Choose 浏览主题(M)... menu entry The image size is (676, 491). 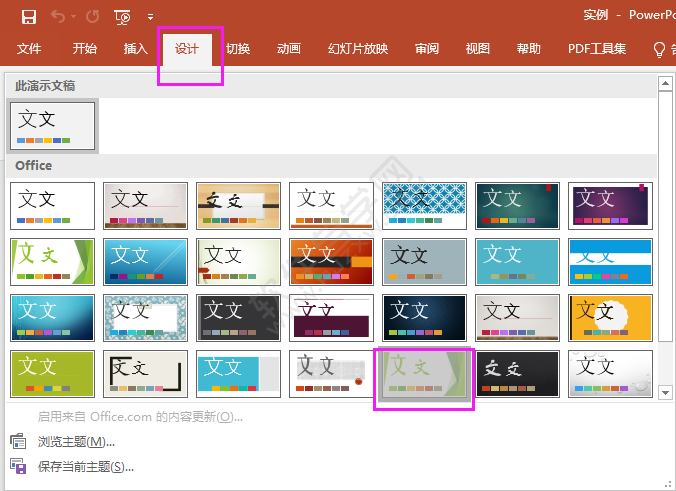(76, 441)
